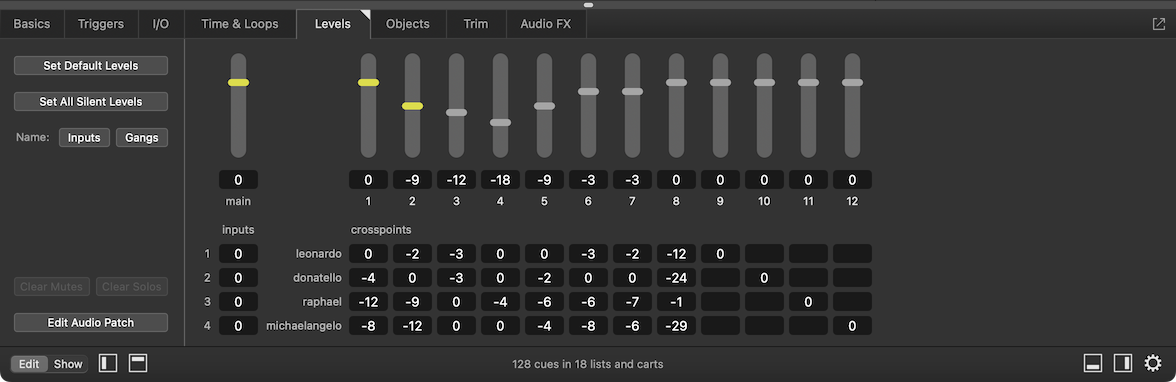Open the Time & Loops tab
This screenshot has height=382, width=1176.
tap(240, 24)
